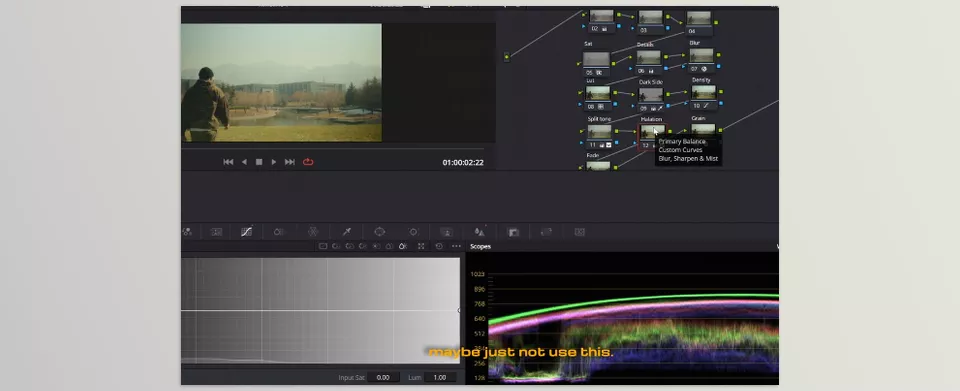Click the Lum value field
The image size is (960, 391).
tap(440, 378)
